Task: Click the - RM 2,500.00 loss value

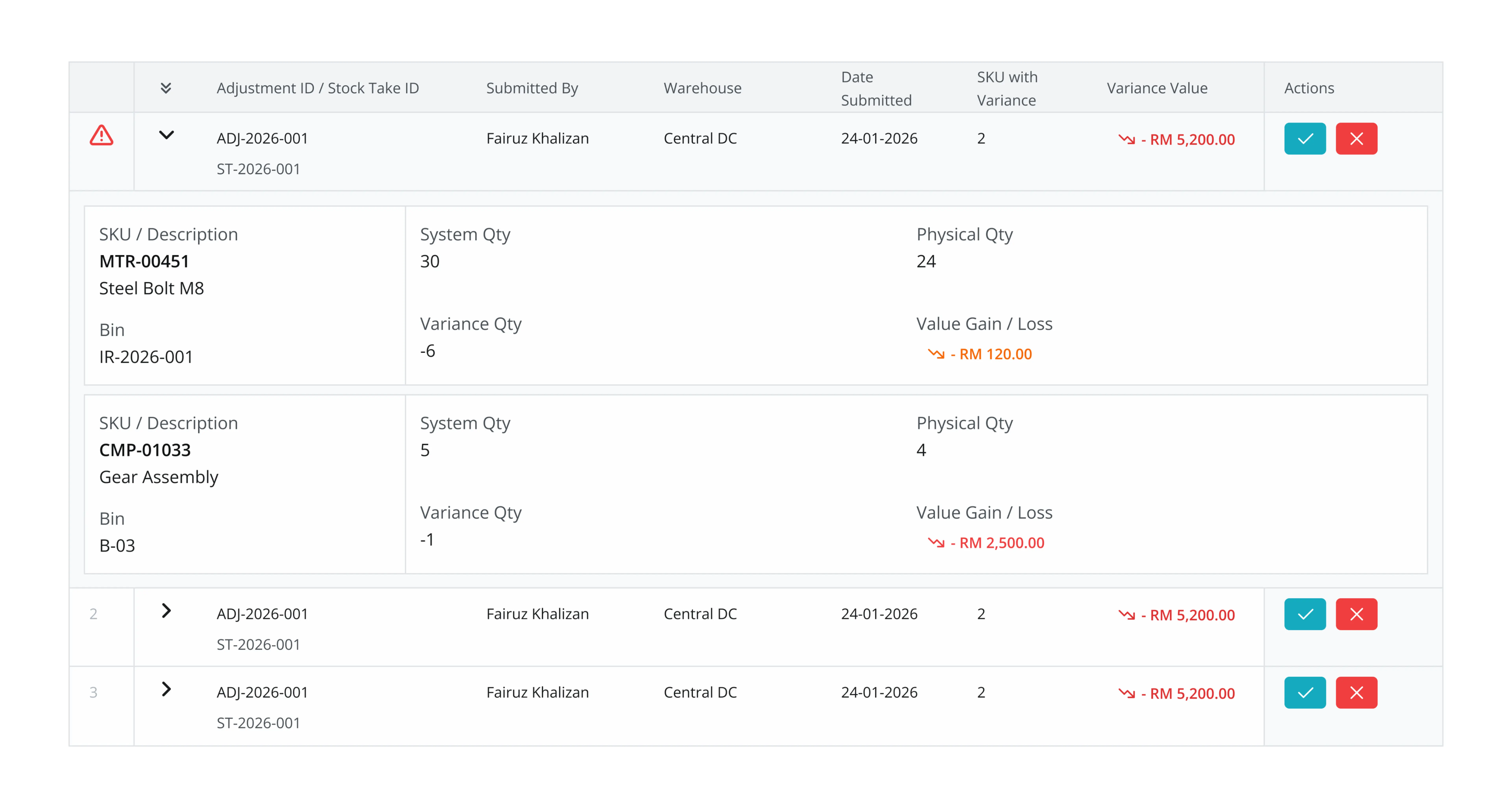Action: tap(998, 543)
